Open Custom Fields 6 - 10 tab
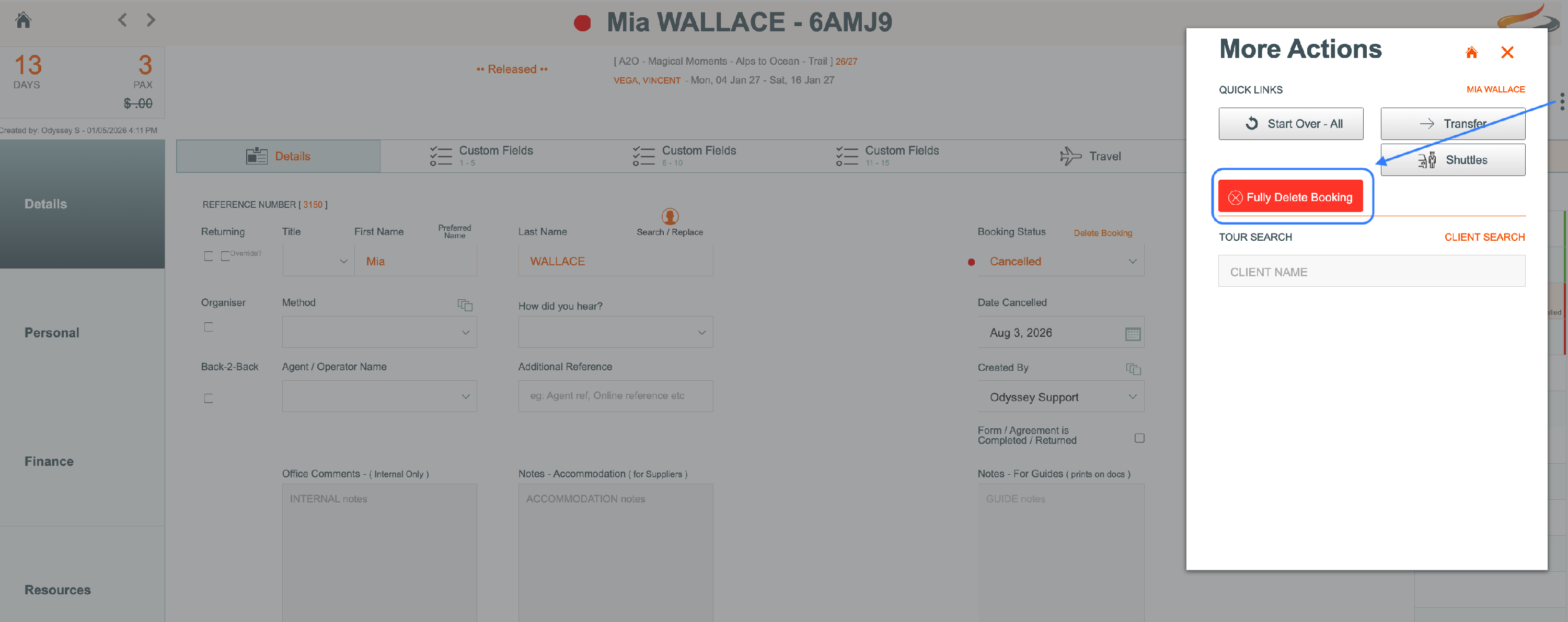The width and height of the screenshot is (1568, 622). click(684, 156)
